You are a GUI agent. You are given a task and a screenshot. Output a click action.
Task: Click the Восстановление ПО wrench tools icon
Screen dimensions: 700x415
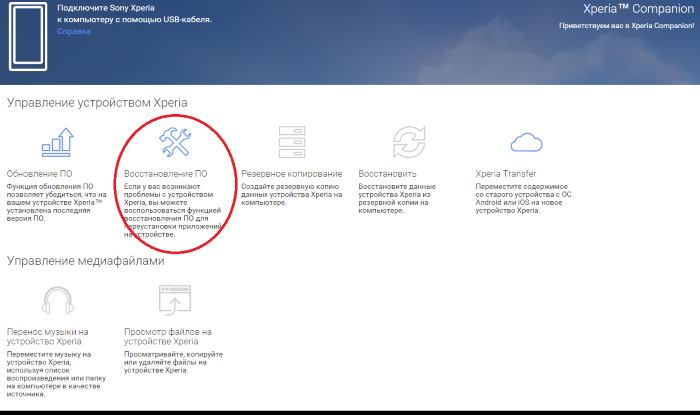[x=175, y=142]
